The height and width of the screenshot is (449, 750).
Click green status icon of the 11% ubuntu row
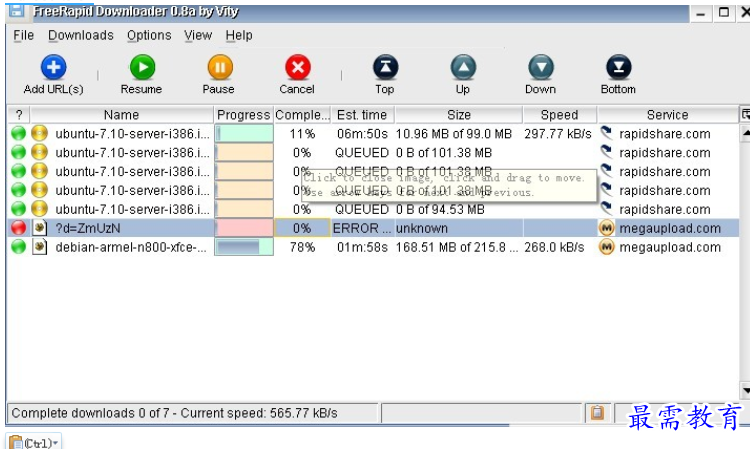point(19,133)
